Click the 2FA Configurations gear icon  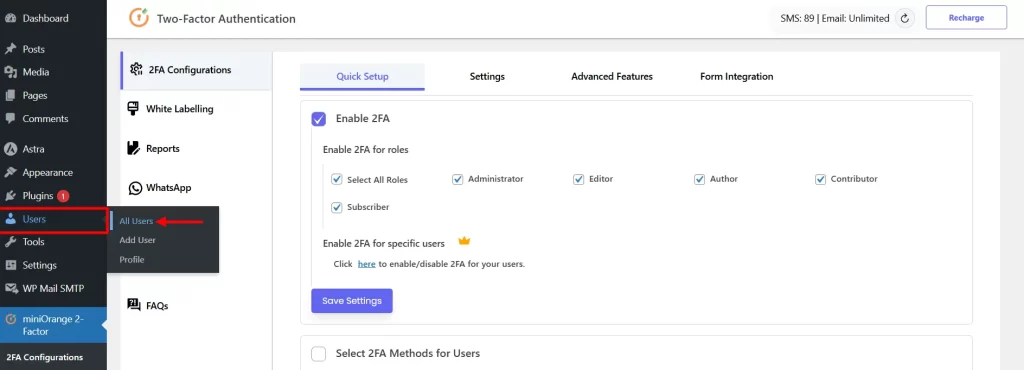click(136, 69)
